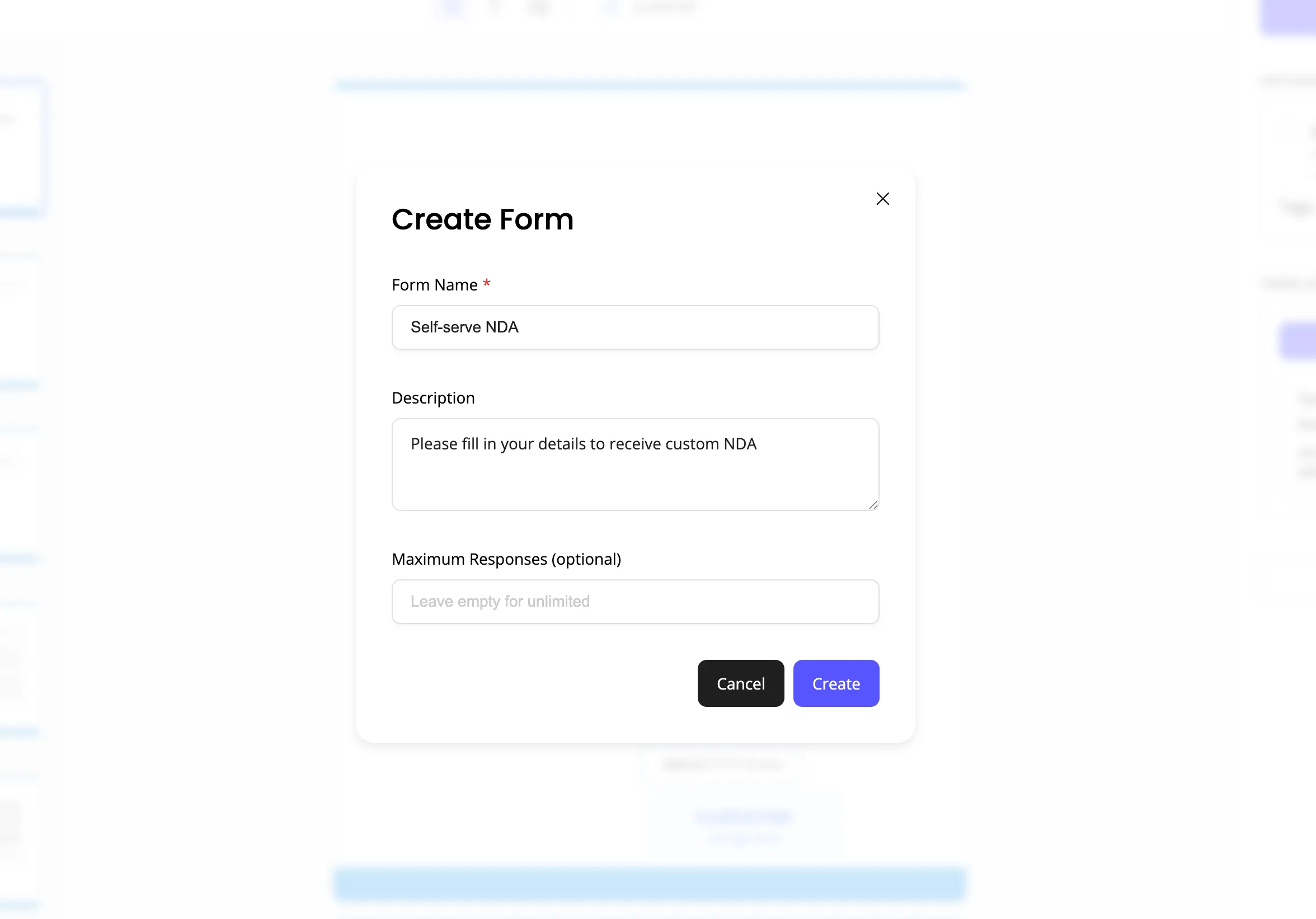Click the textarea resize handle
Image resolution: width=1316 pixels, height=919 pixels.
873,504
